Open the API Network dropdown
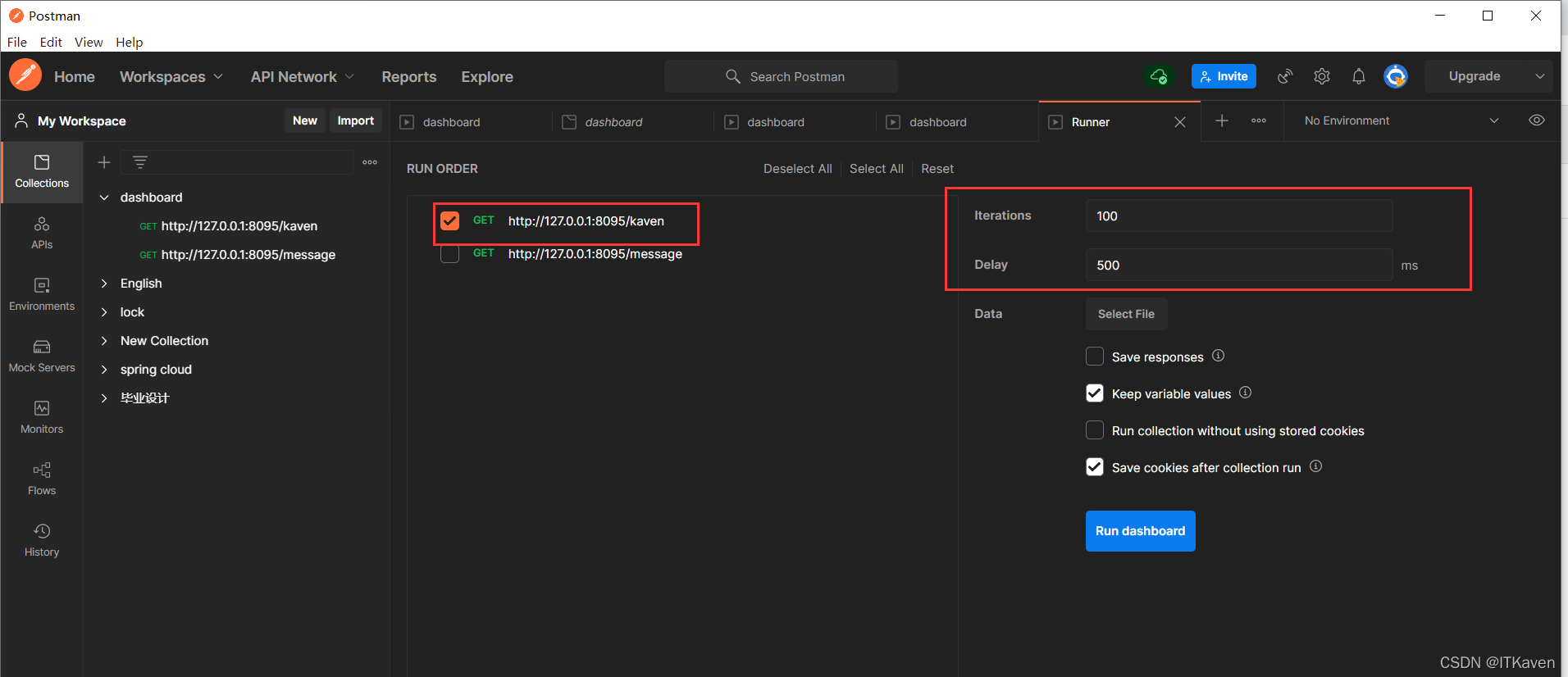Image resolution: width=1568 pixels, height=677 pixels. [303, 76]
